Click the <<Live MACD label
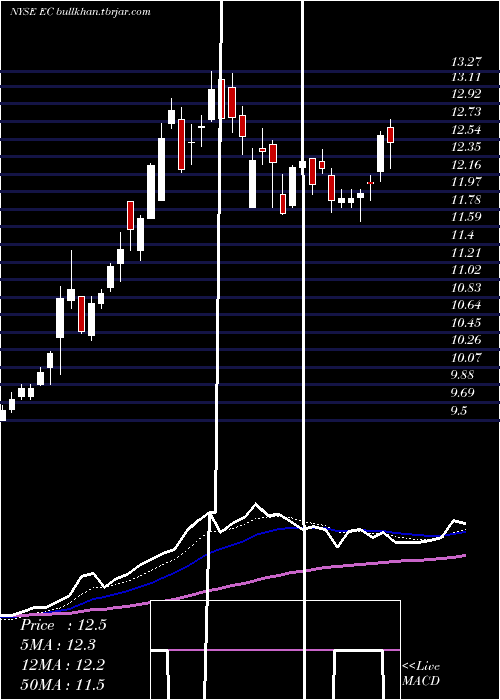 (x=421, y=673)
